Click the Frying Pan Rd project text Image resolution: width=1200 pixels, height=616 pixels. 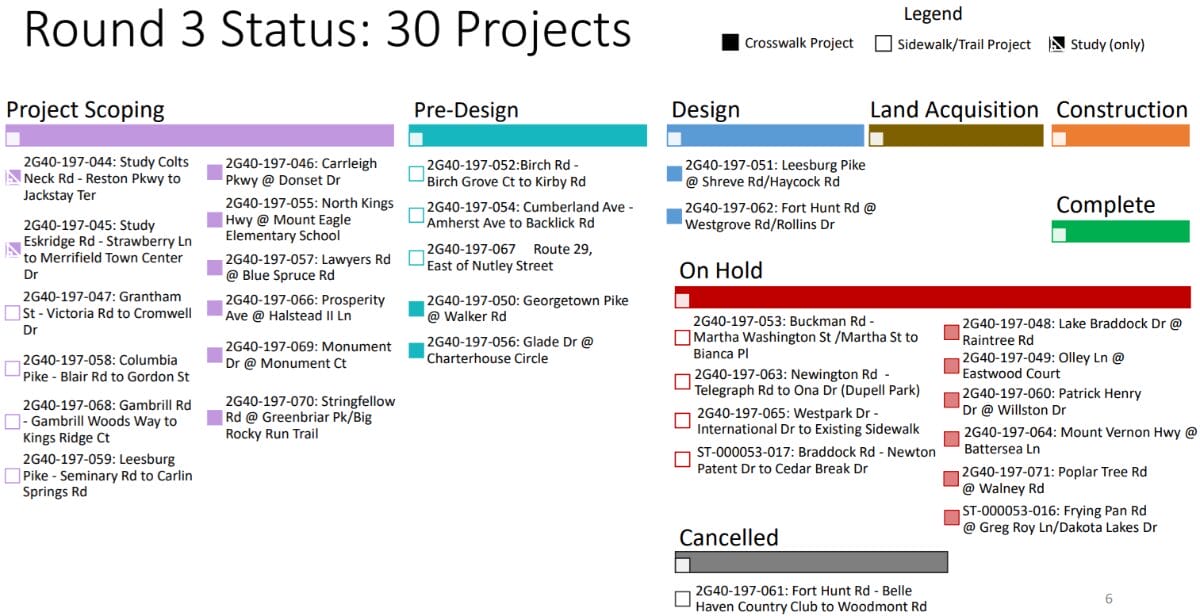pos(1058,519)
